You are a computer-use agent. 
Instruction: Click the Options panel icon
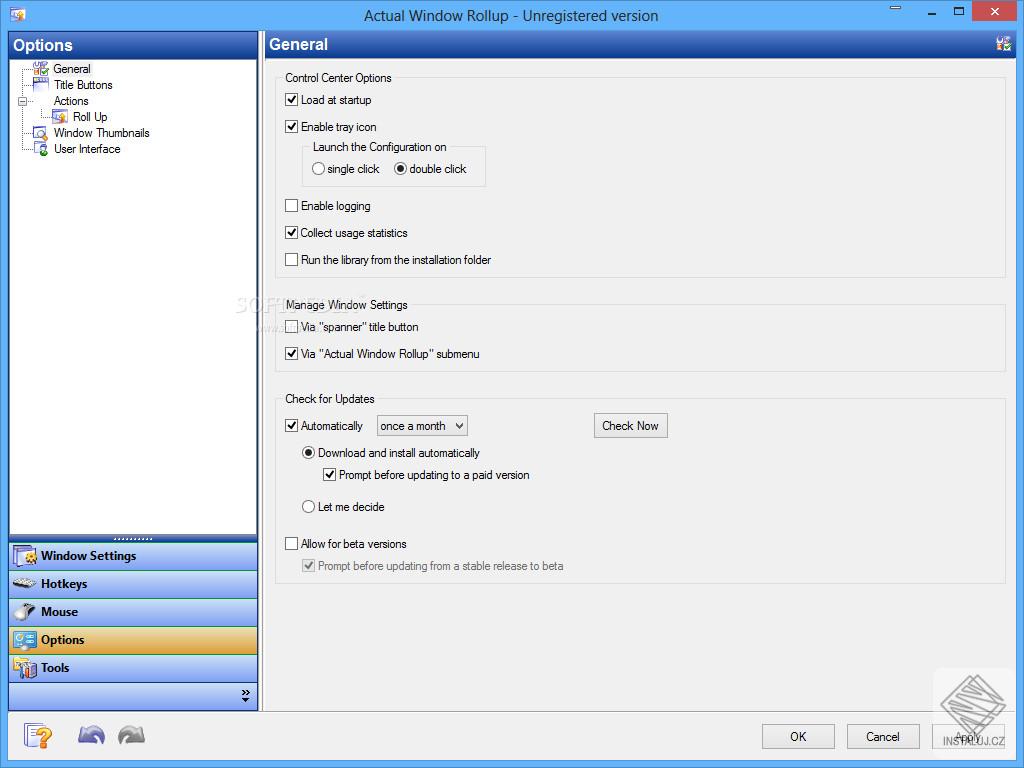pyautogui.click(x=25, y=640)
